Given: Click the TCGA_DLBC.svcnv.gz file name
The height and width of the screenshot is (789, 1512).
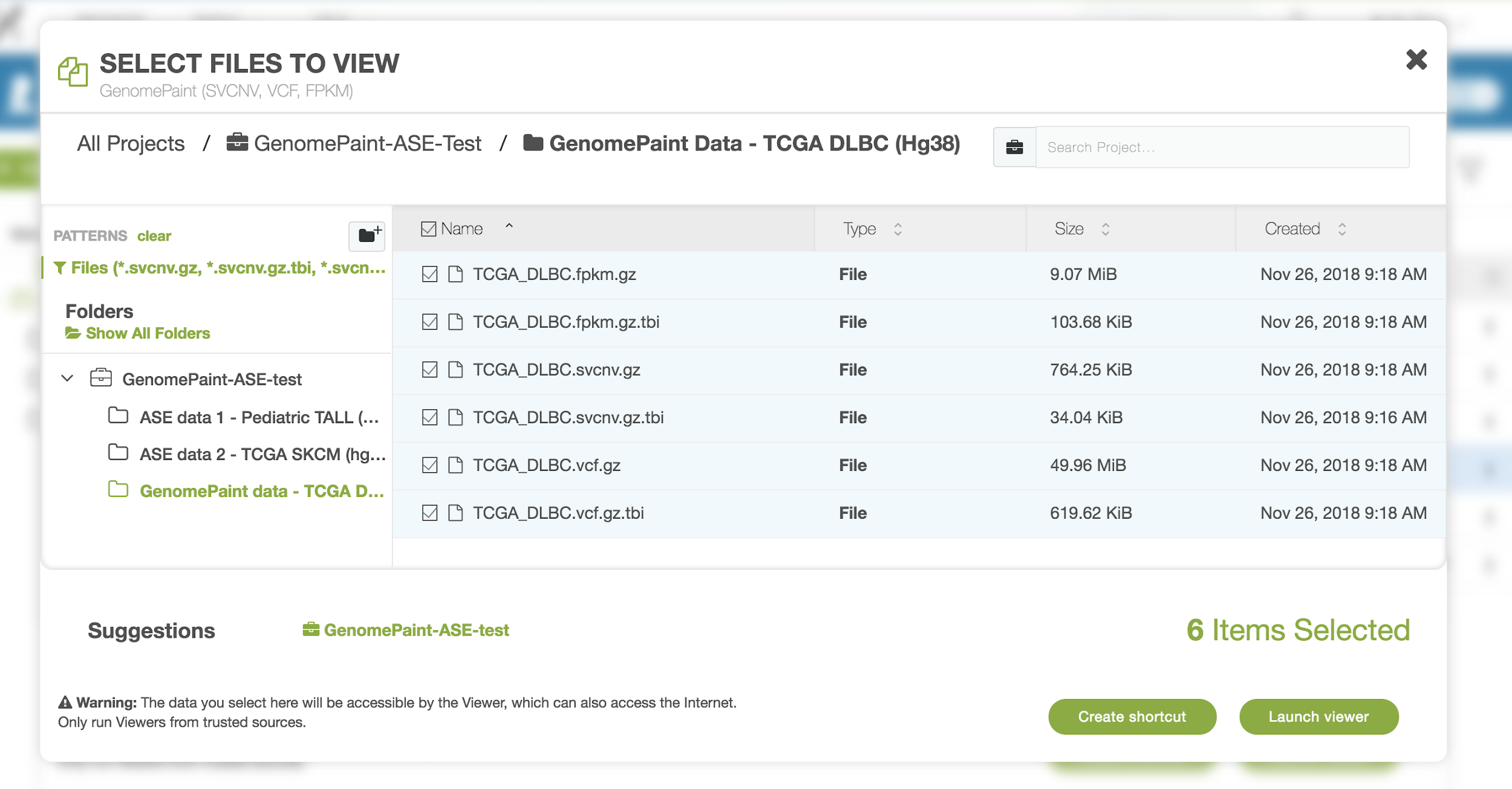Looking at the screenshot, I should 556,369.
